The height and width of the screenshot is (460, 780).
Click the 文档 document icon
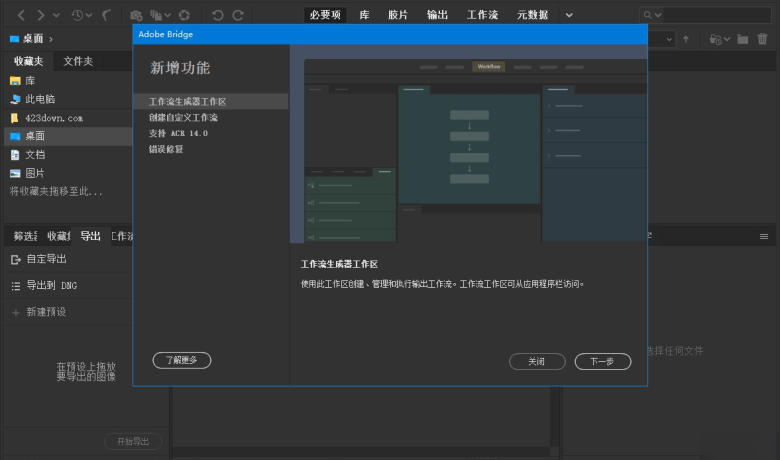point(15,155)
